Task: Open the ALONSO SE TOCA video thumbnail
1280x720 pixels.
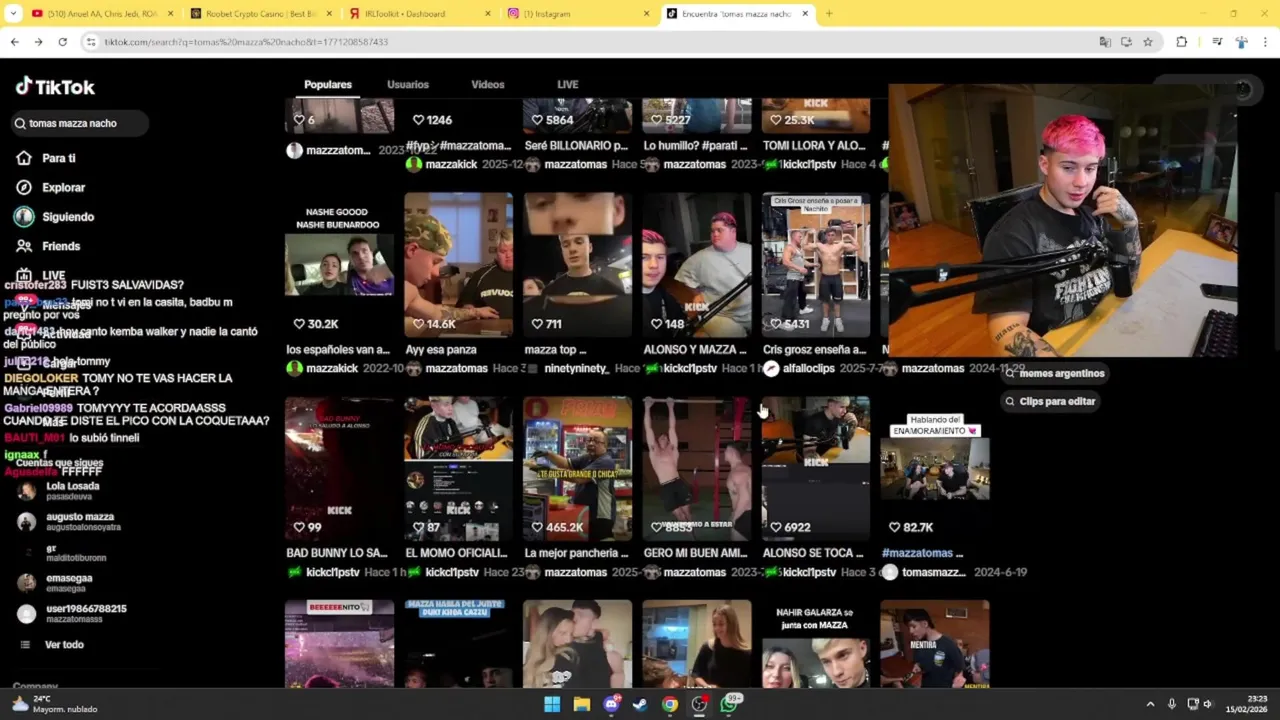Action: (816, 469)
